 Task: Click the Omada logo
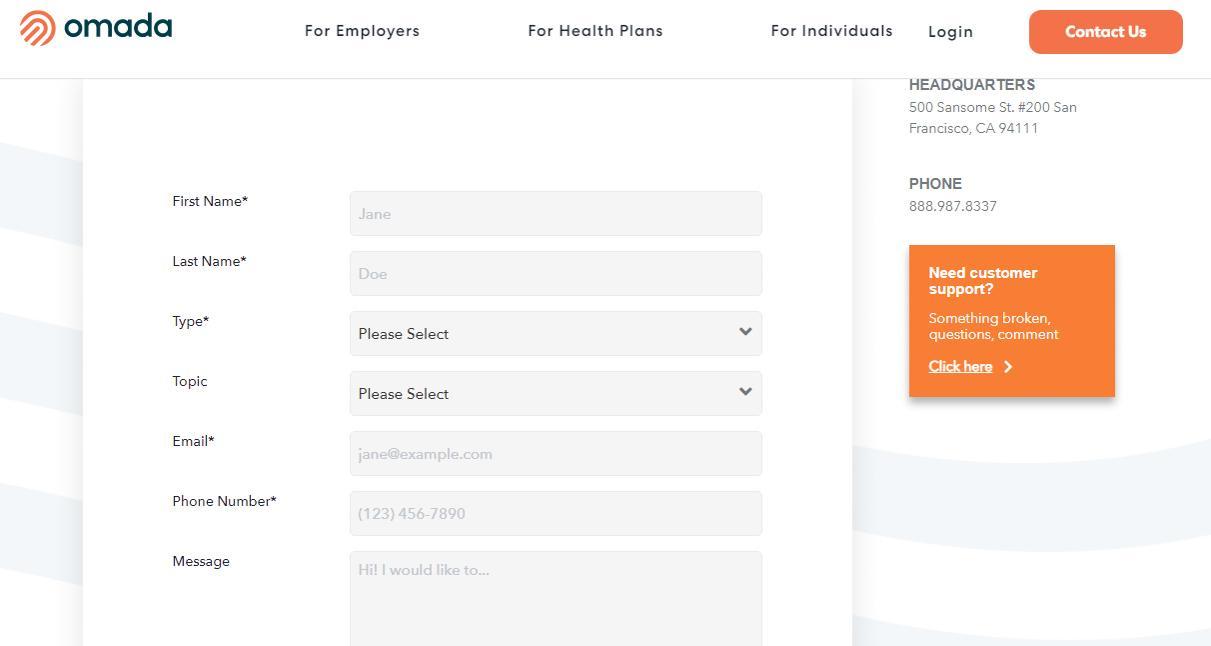coord(95,27)
